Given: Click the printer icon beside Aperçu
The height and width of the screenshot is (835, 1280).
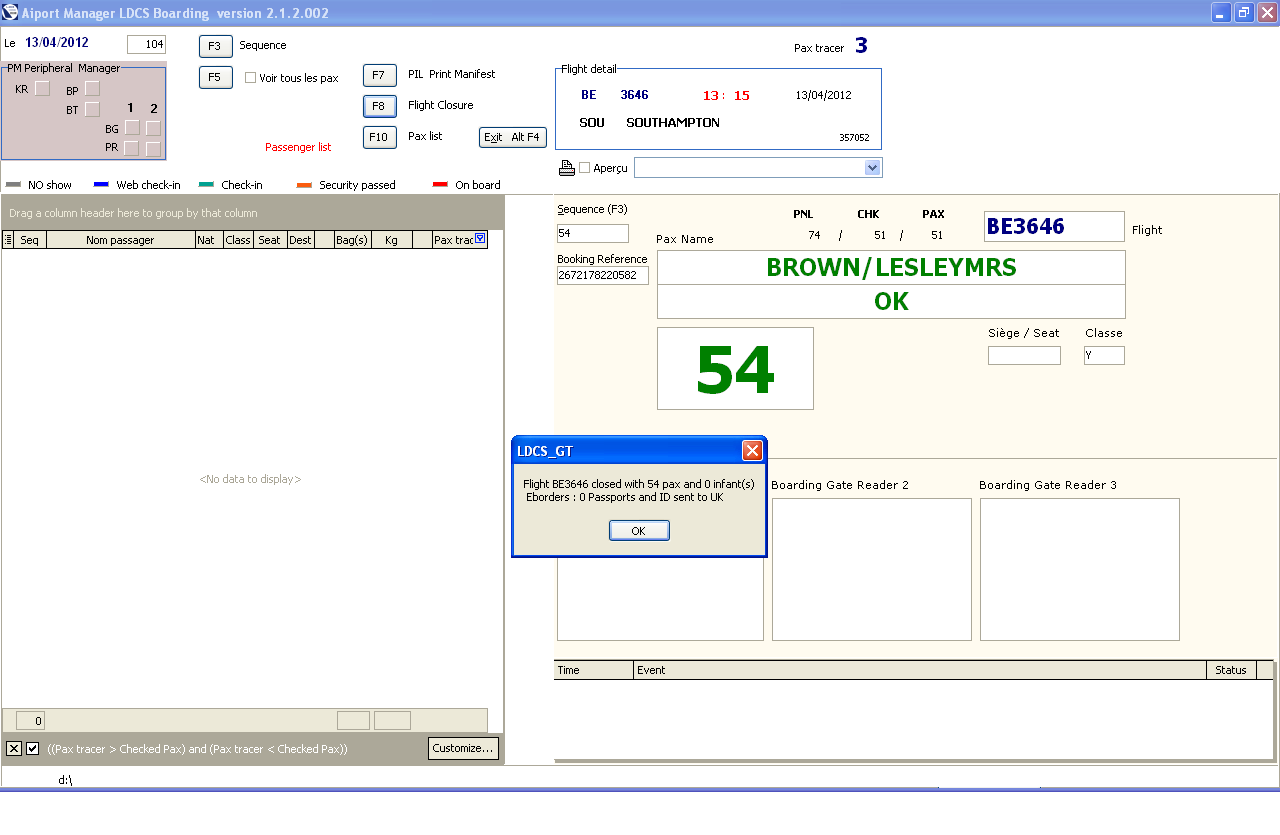Looking at the screenshot, I should 566,168.
